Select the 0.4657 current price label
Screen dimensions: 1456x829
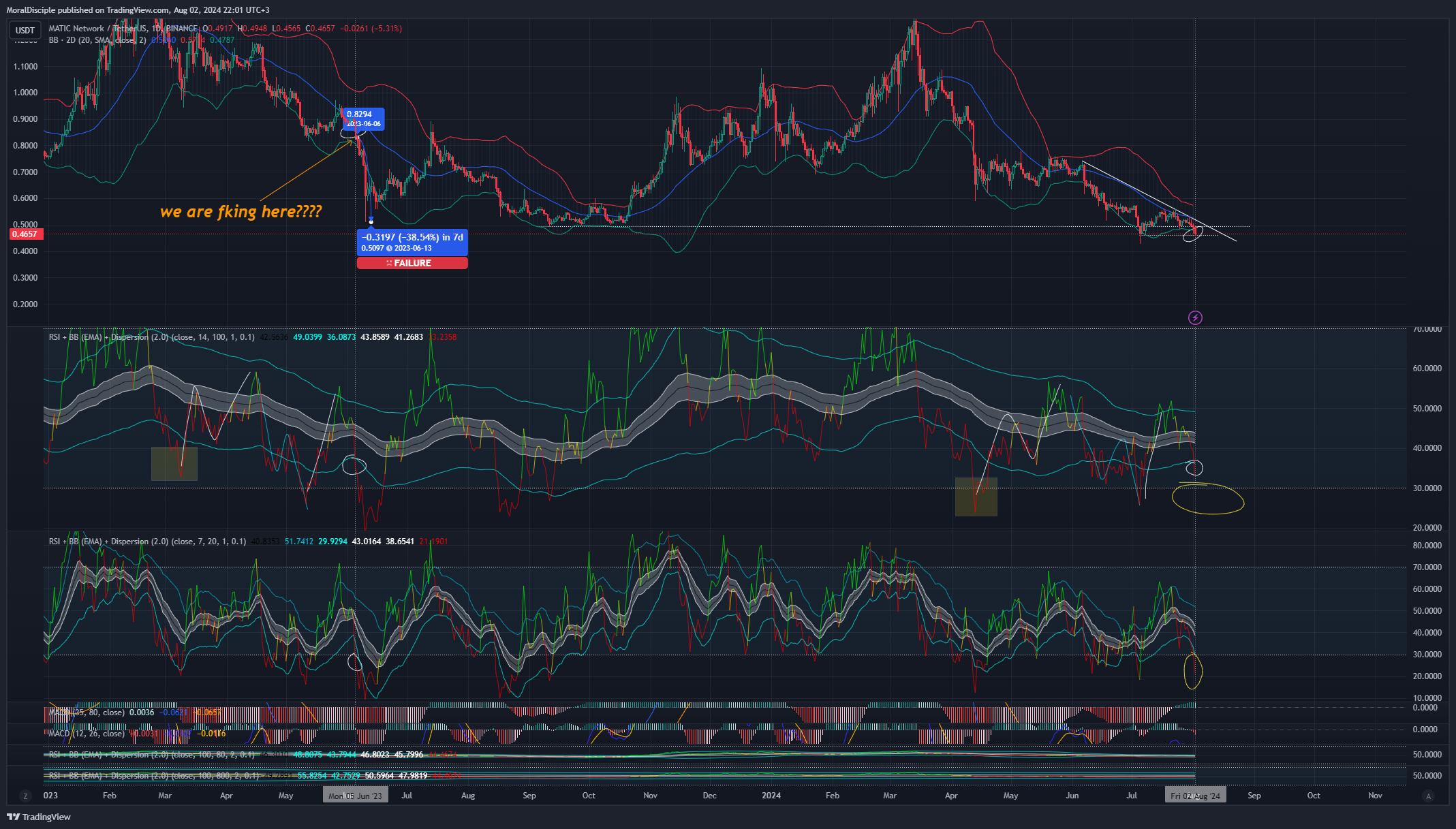(x=25, y=234)
